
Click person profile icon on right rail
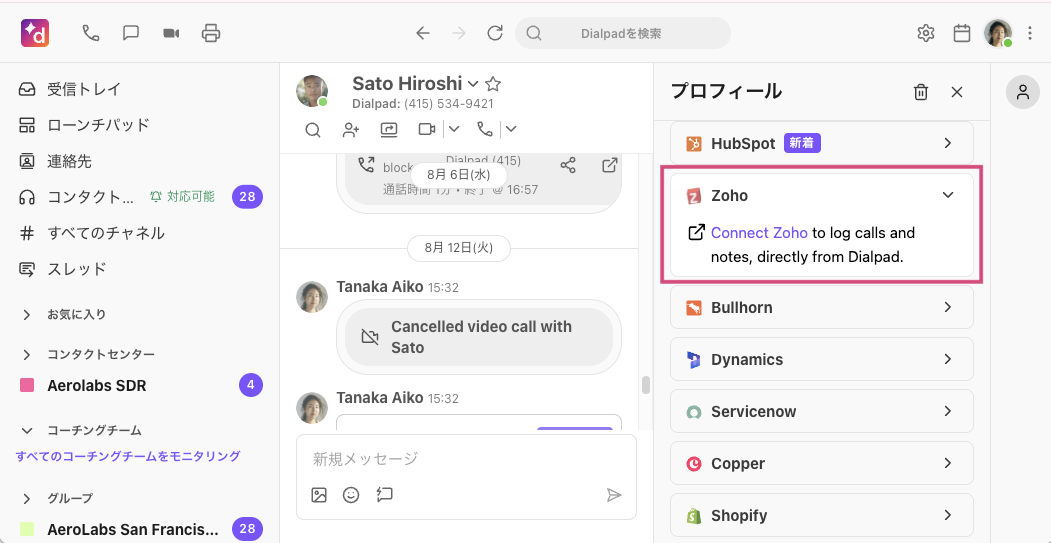1023,92
